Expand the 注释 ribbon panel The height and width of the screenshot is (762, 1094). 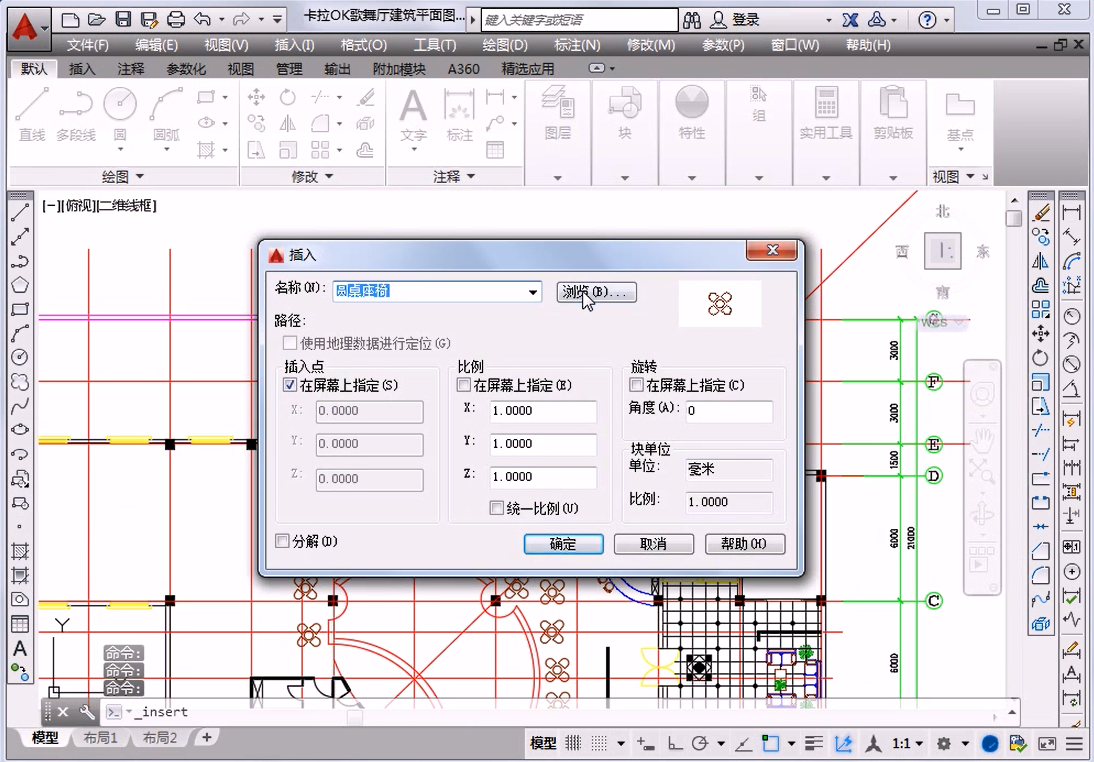tap(454, 177)
